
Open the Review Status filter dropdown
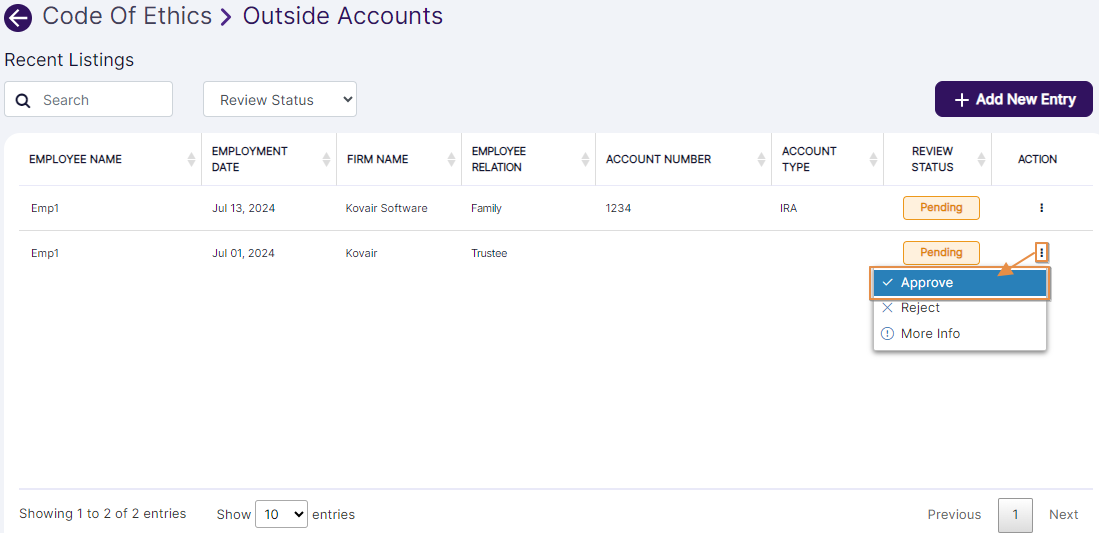(280, 100)
